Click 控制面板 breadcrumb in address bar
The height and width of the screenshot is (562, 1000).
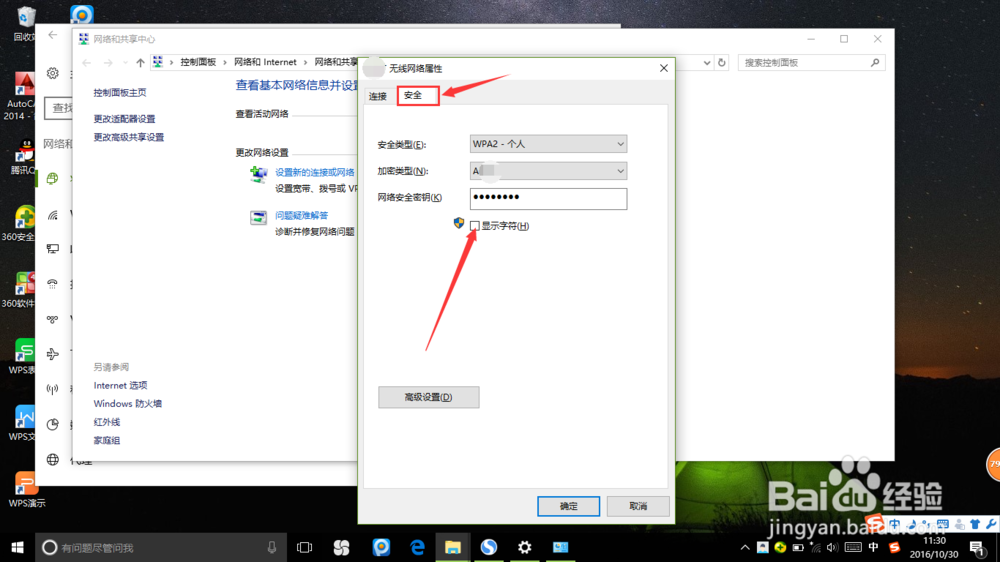click(198, 62)
